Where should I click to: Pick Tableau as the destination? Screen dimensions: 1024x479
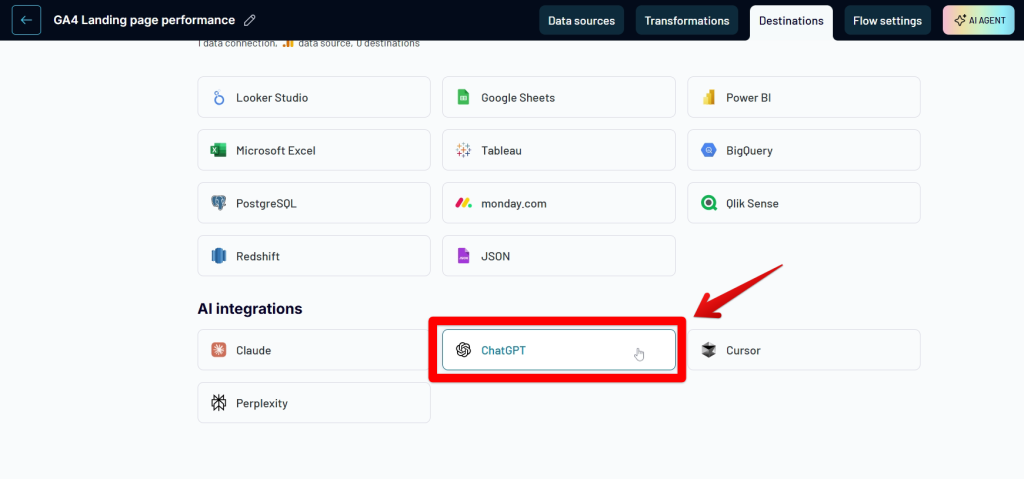559,150
